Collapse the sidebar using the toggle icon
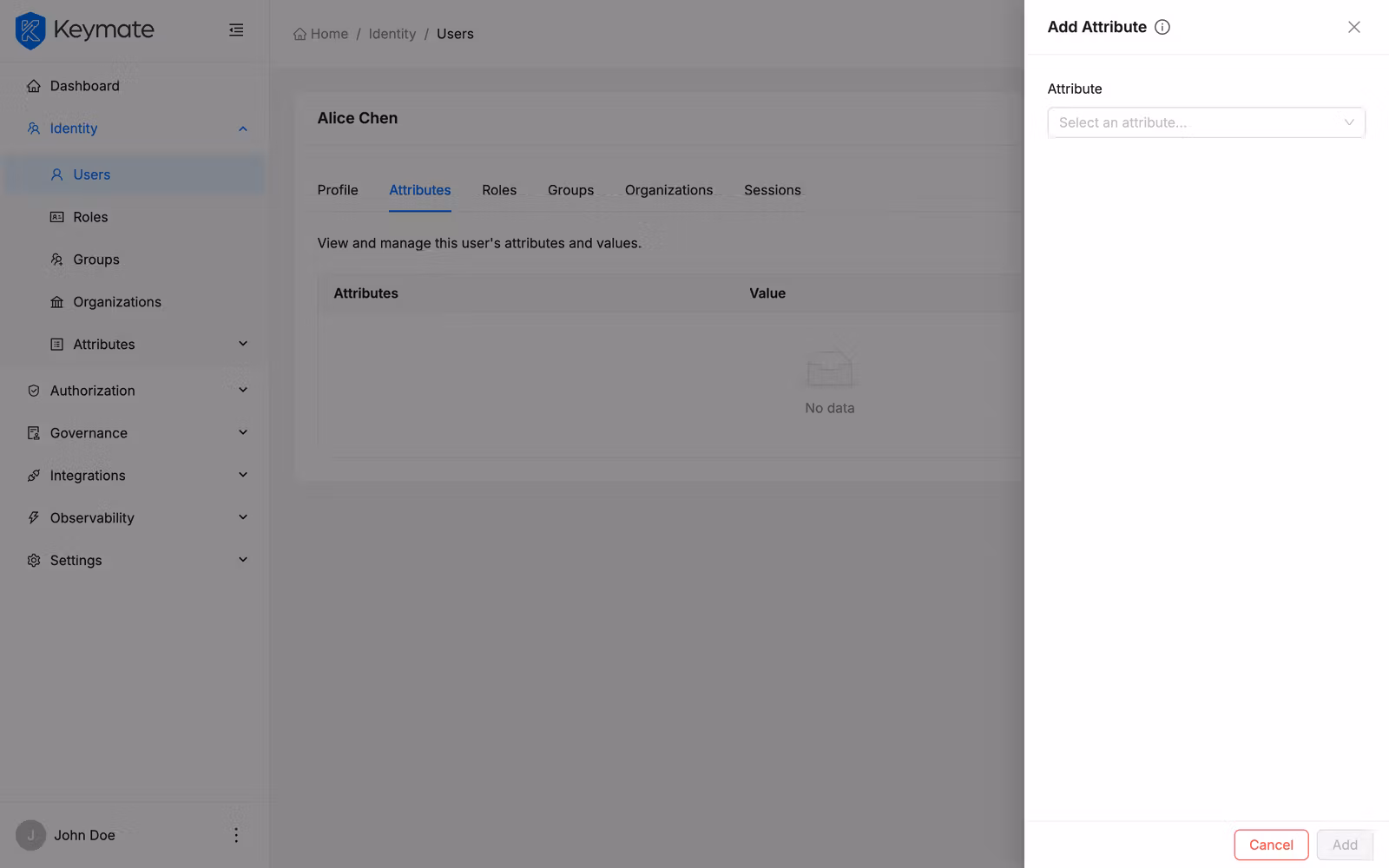This screenshot has height=868, width=1389. coord(235,30)
